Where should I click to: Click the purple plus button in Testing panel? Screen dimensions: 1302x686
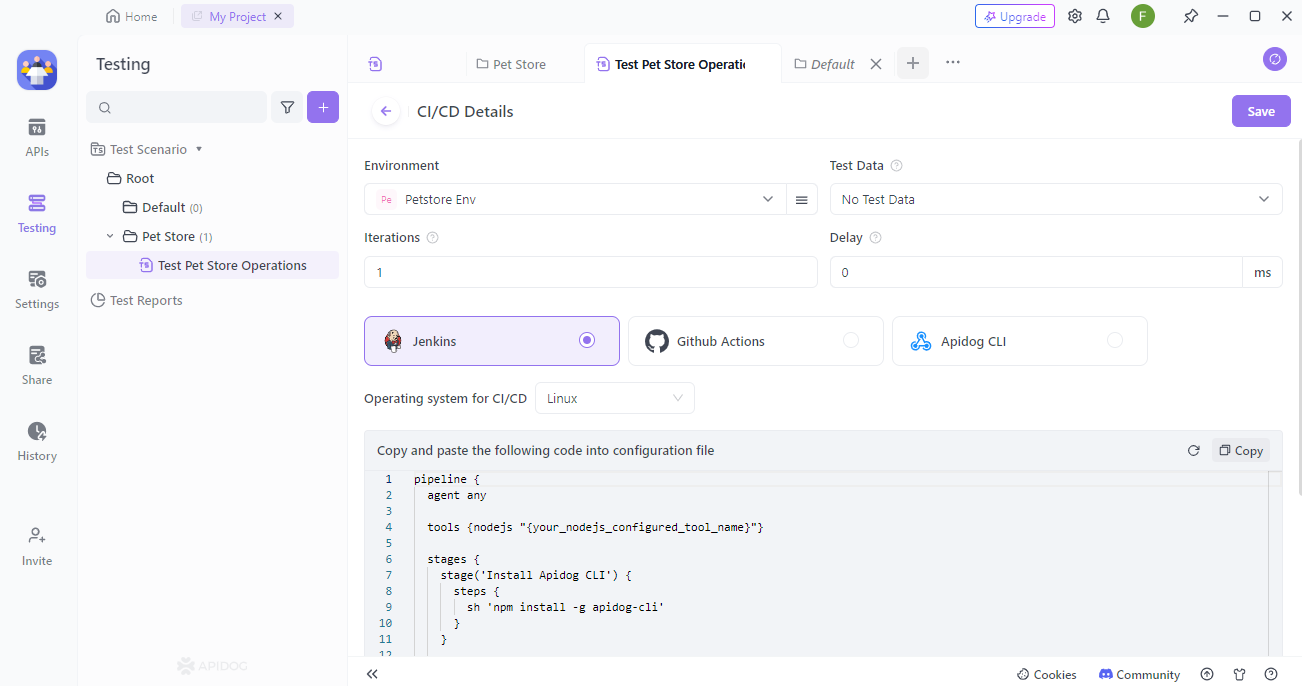click(323, 107)
